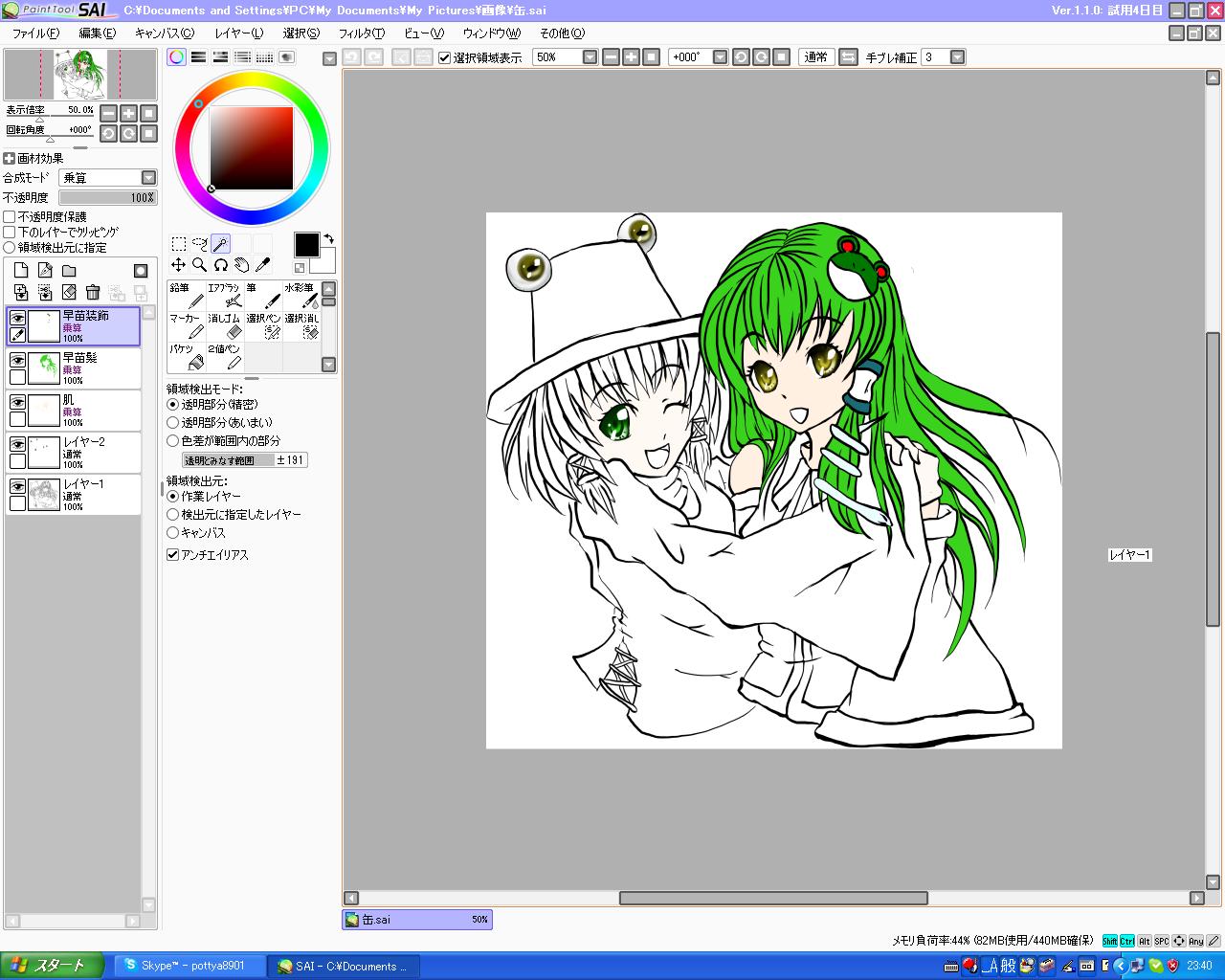Select the エアブラシ airbrush tool
Image resolution: width=1225 pixels, height=980 pixels.
(225, 296)
